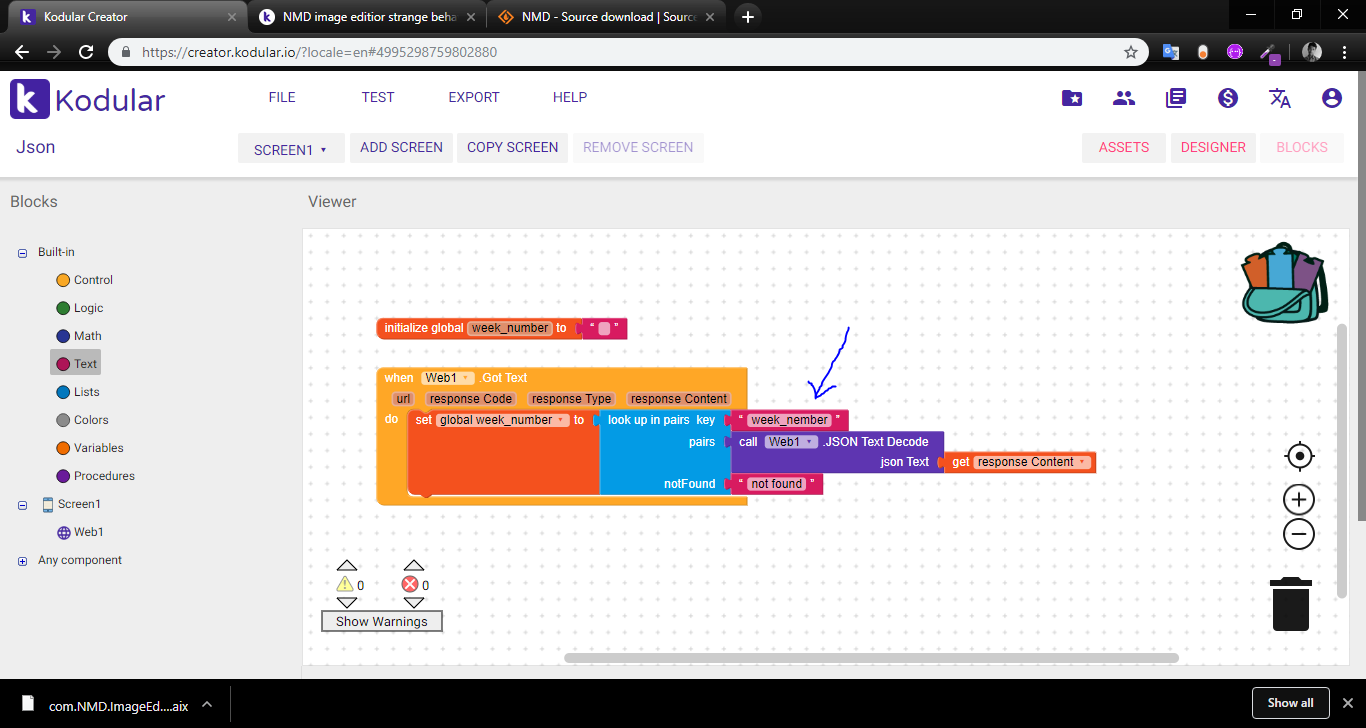
Task: Open the HELP menu
Action: point(570,97)
